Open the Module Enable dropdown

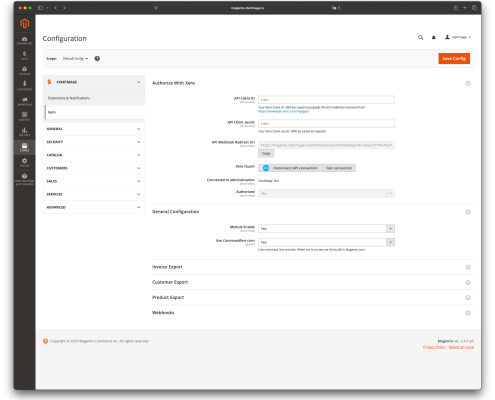[x=326, y=229]
